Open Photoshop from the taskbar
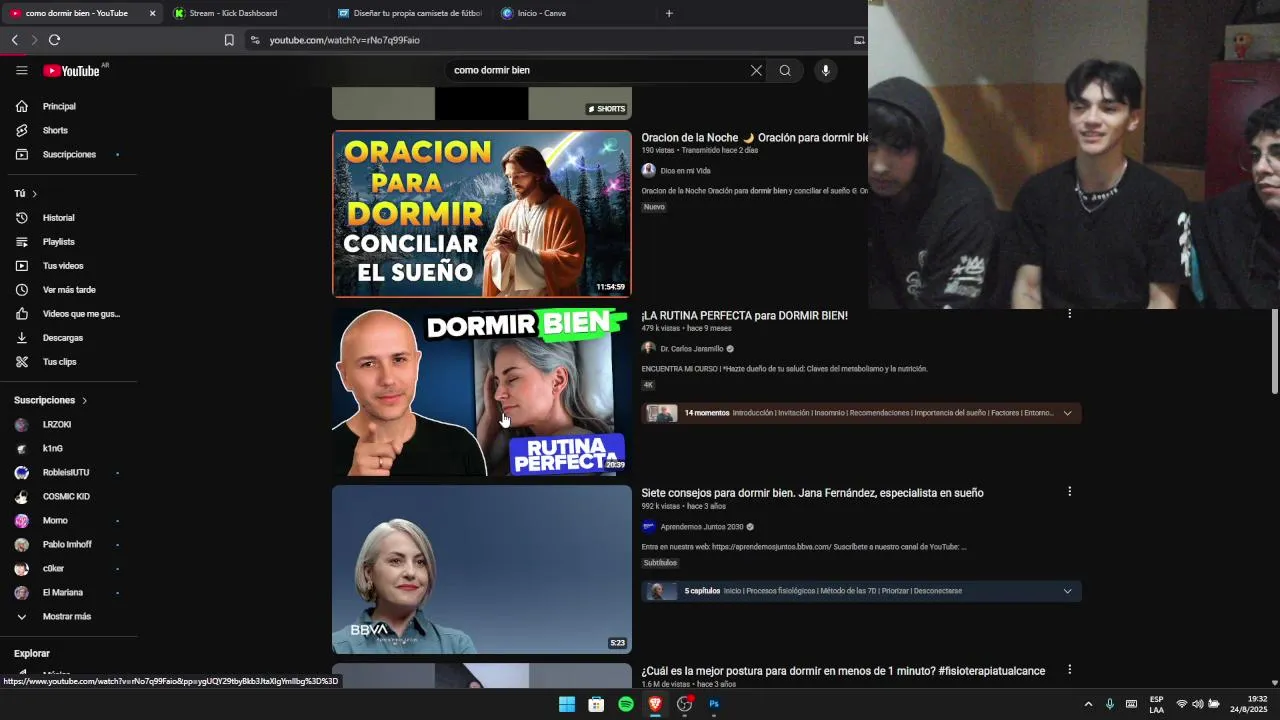This screenshot has width=1280, height=720. tap(714, 704)
